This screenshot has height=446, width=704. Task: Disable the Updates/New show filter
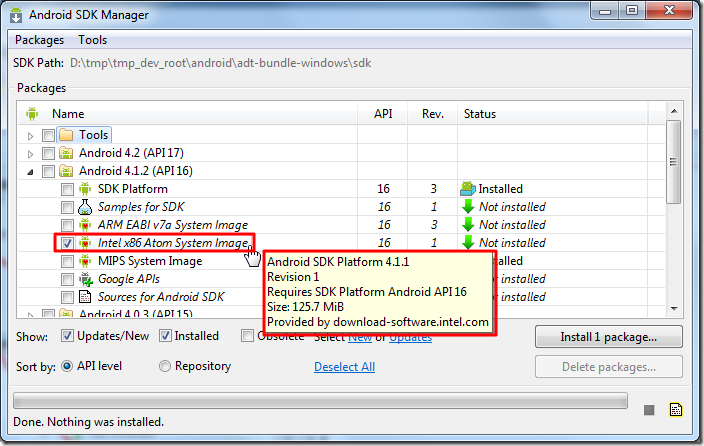[67, 336]
